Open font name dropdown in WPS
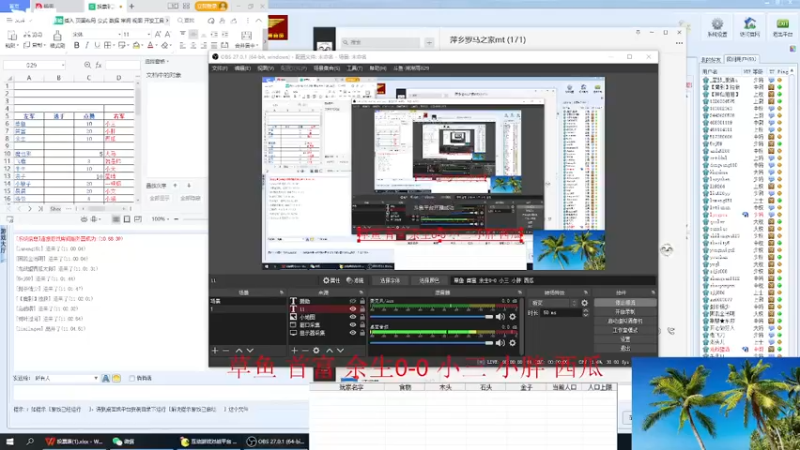Image resolution: width=800 pixels, height=450 pixels. click(x=119, y=34)
